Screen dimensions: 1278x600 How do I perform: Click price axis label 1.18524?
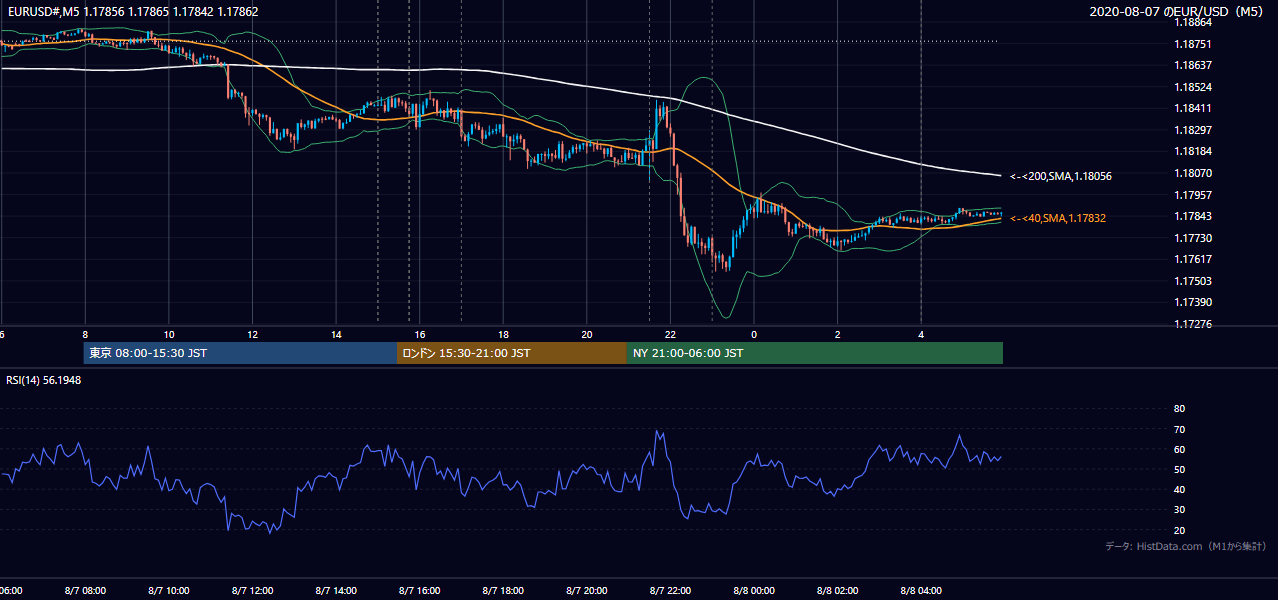pos(1195,87)
